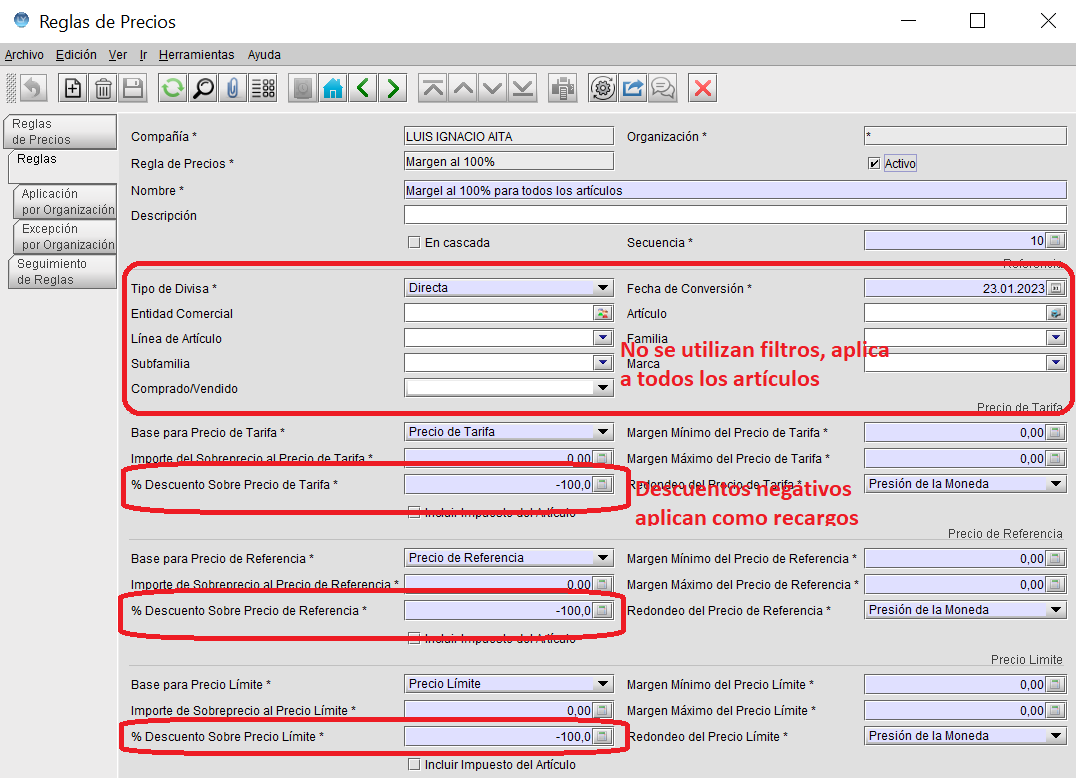This screenshot has height=778, width=1076.
Task: Switch to Aplicación por Organización tab
Action: (x=65, y=202)
